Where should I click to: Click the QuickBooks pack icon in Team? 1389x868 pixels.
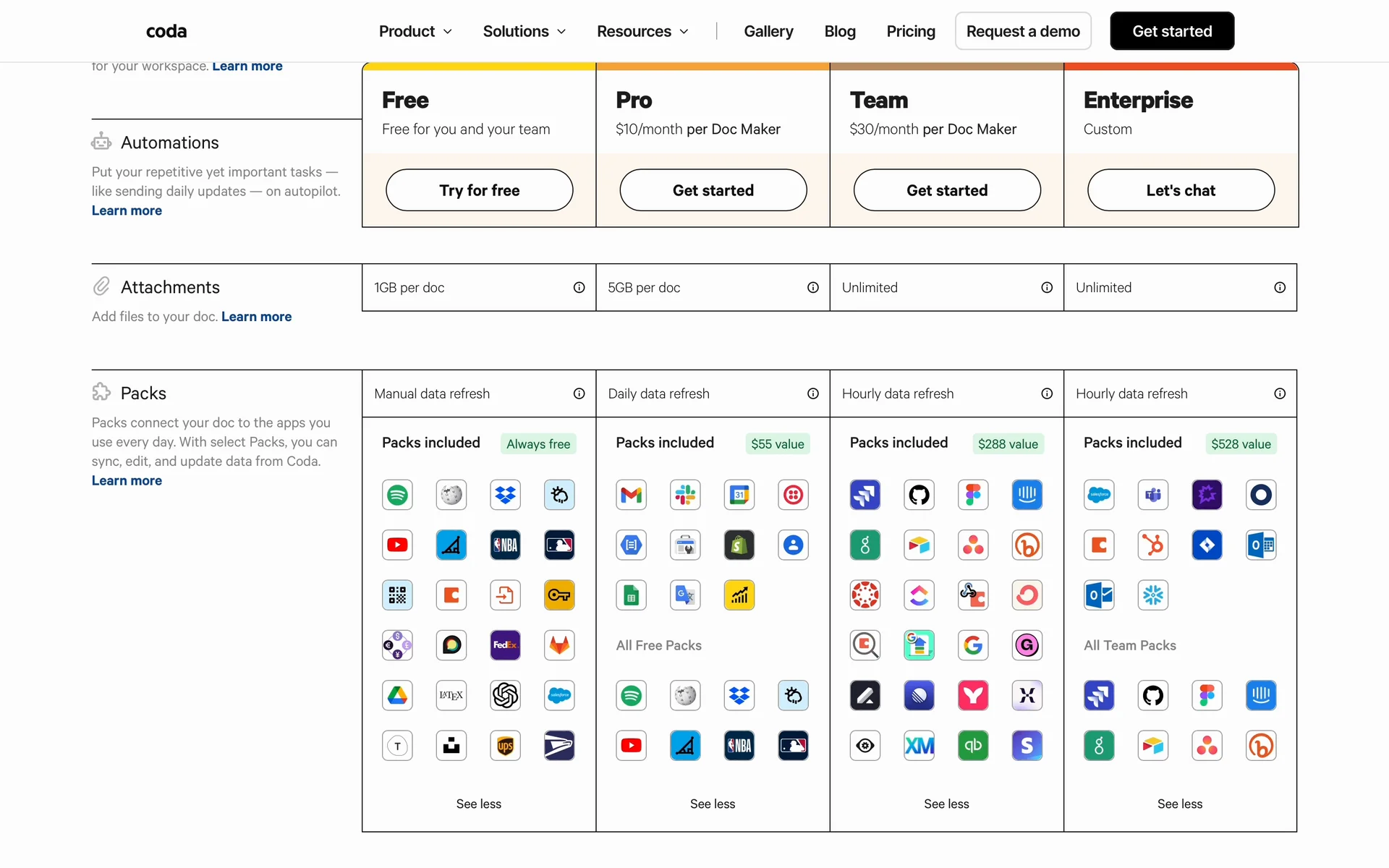pyautogui.click(x=973, y=746)
